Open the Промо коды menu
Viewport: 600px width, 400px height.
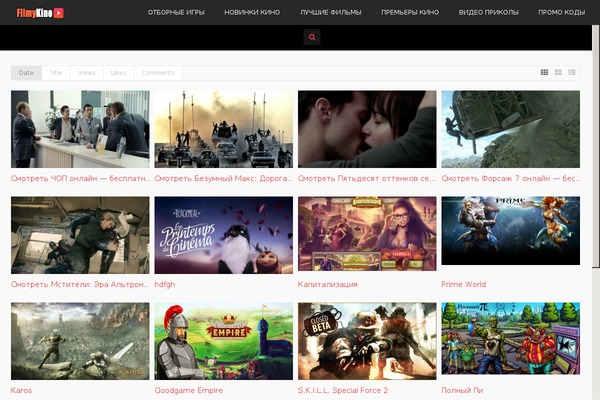pyautogui.click(x=561, y=12)
